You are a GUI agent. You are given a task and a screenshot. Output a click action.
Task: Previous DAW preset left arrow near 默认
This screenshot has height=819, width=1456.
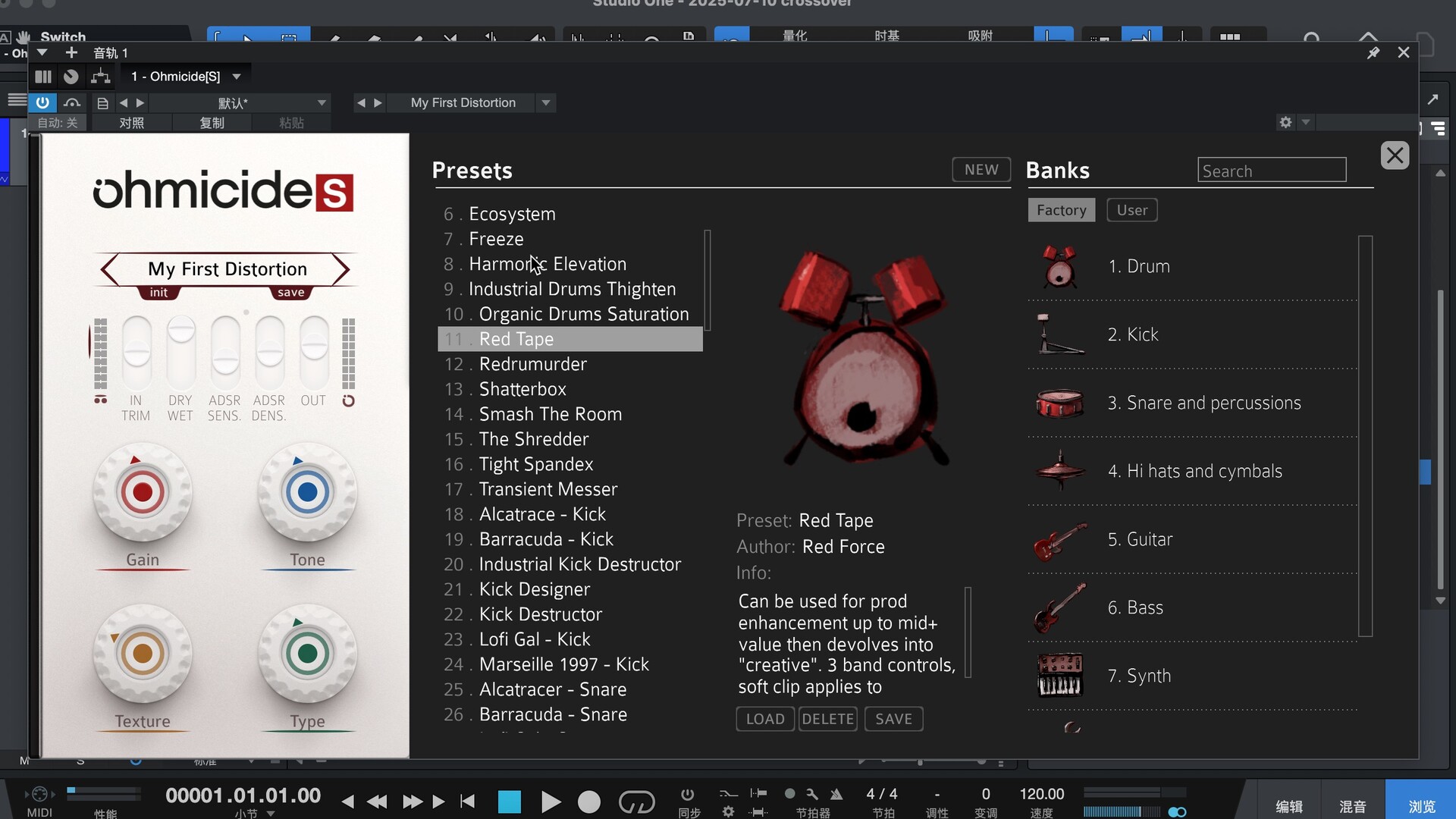(124, 103)
